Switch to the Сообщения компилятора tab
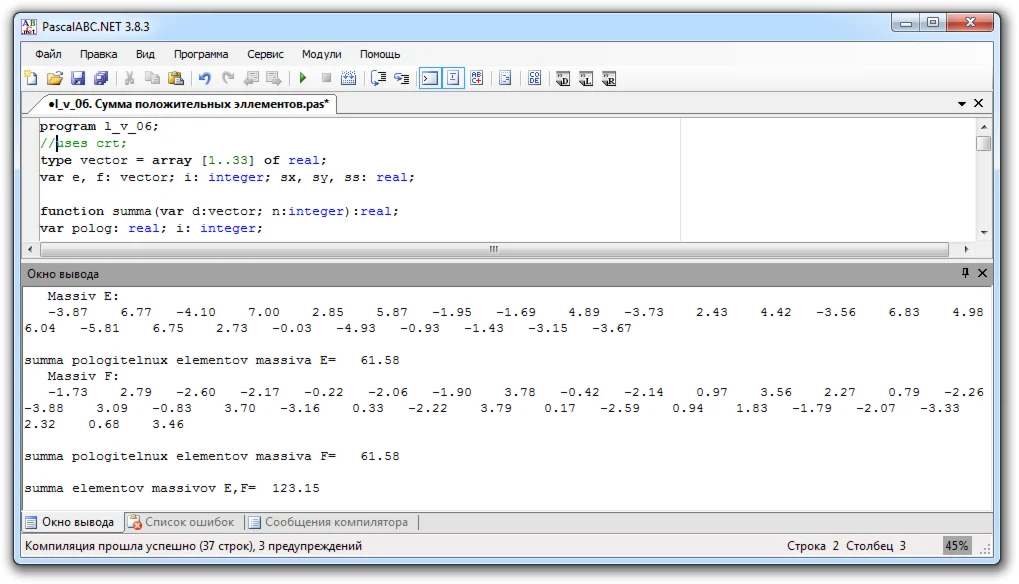This screenshot has width=1019, height=584. [x=328, y=522]
